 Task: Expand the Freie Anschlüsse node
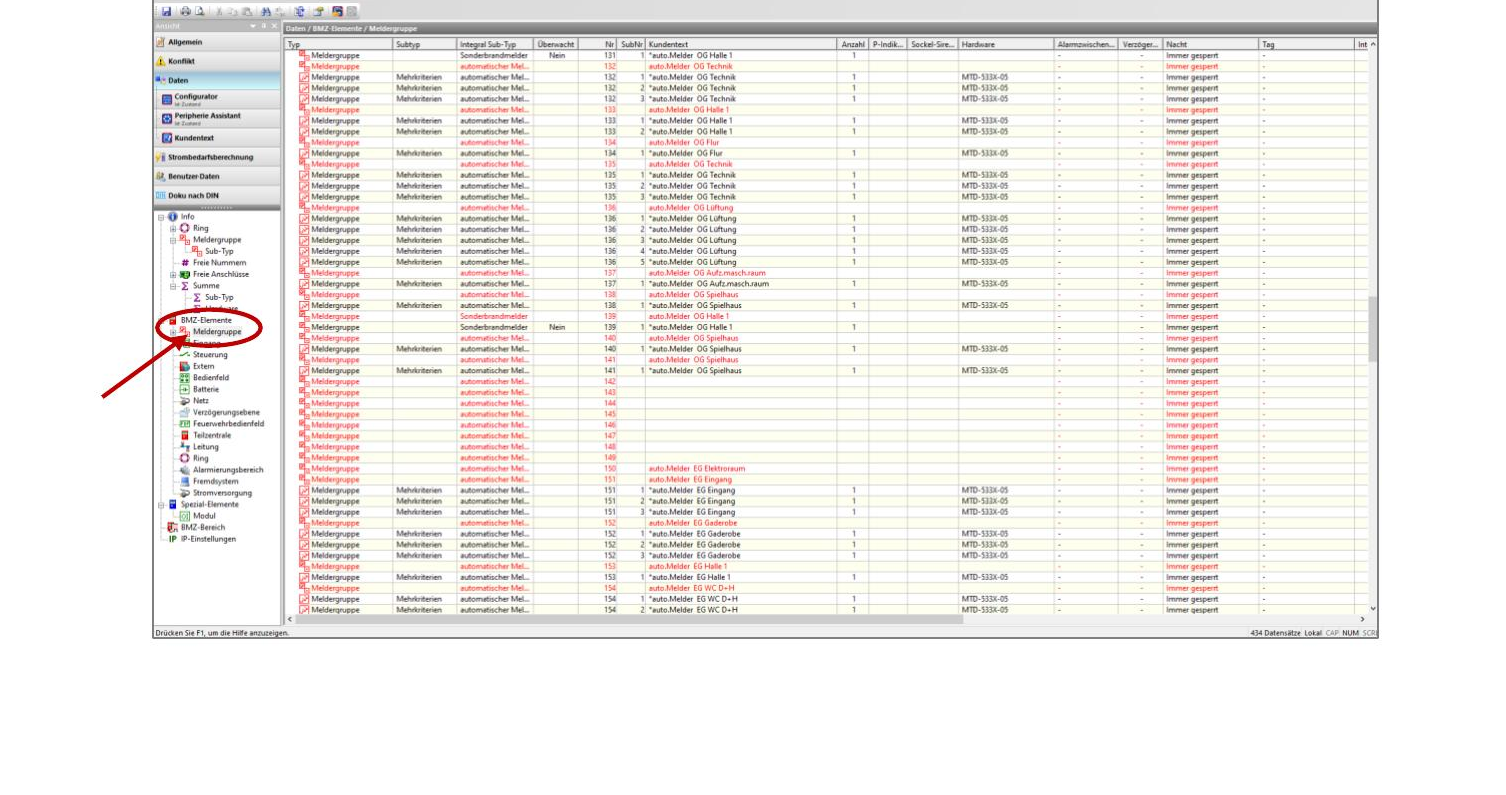[172, 274]
